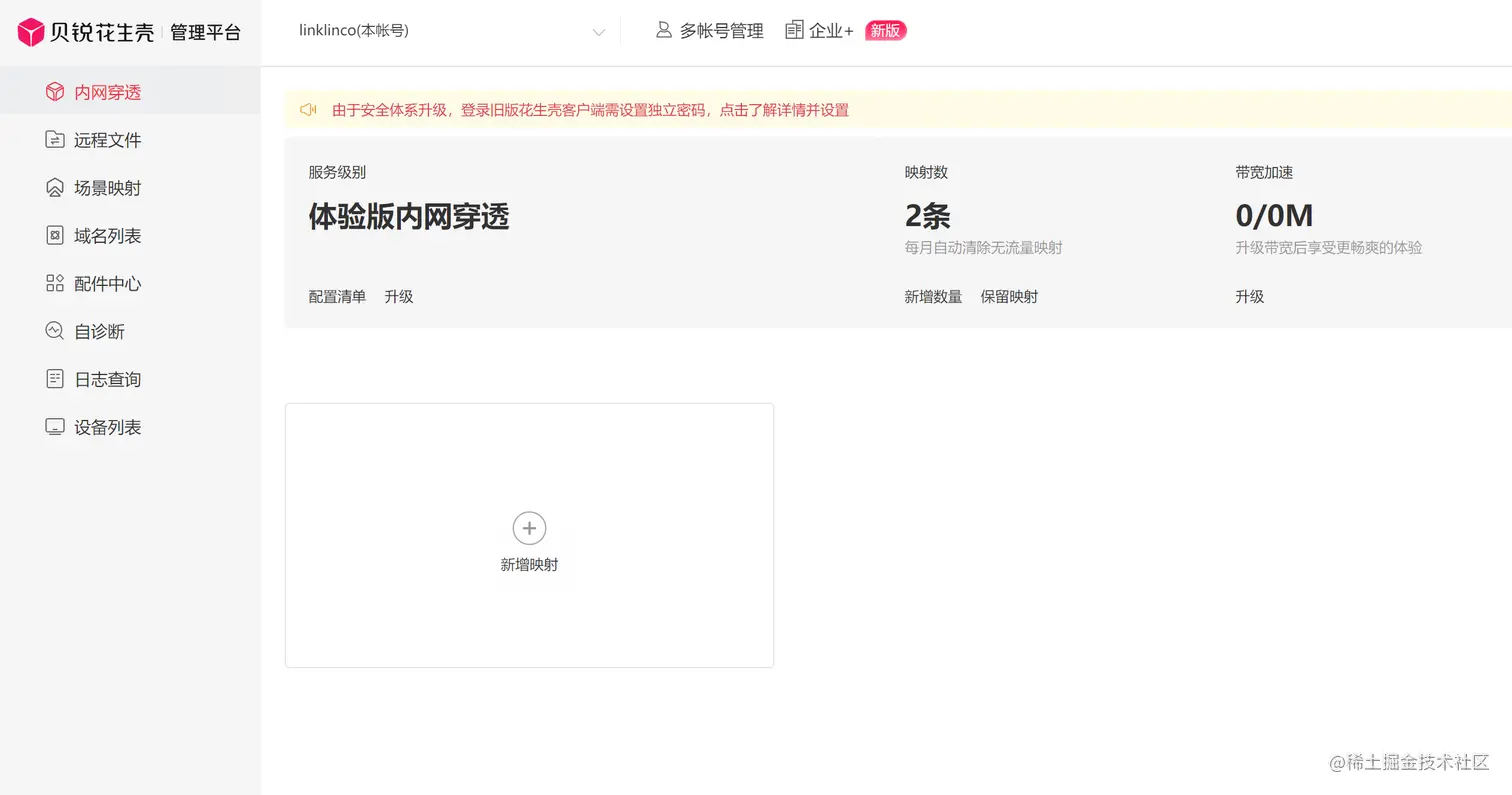1512x795 pixels.
Task: Click the 日志查询 document icon
Action: (x=55, y=379)
